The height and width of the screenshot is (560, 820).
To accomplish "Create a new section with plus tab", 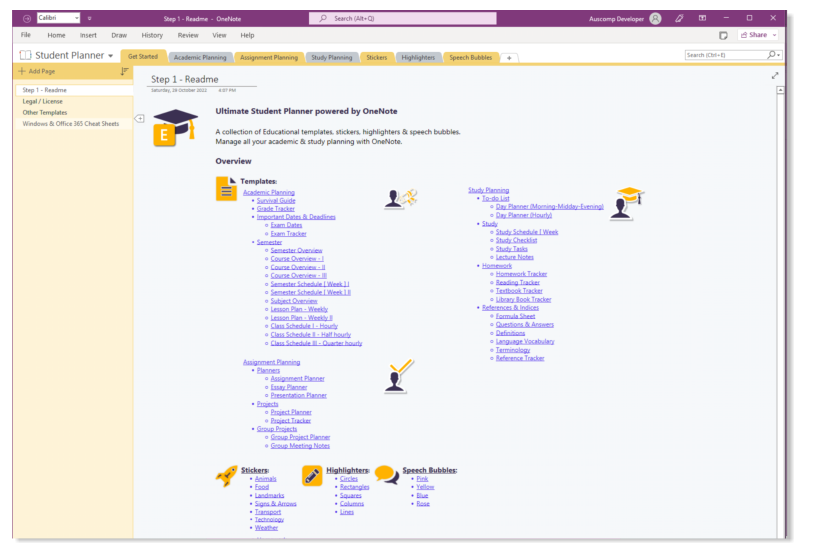I will pyautogui.click(x=509, y=58).
